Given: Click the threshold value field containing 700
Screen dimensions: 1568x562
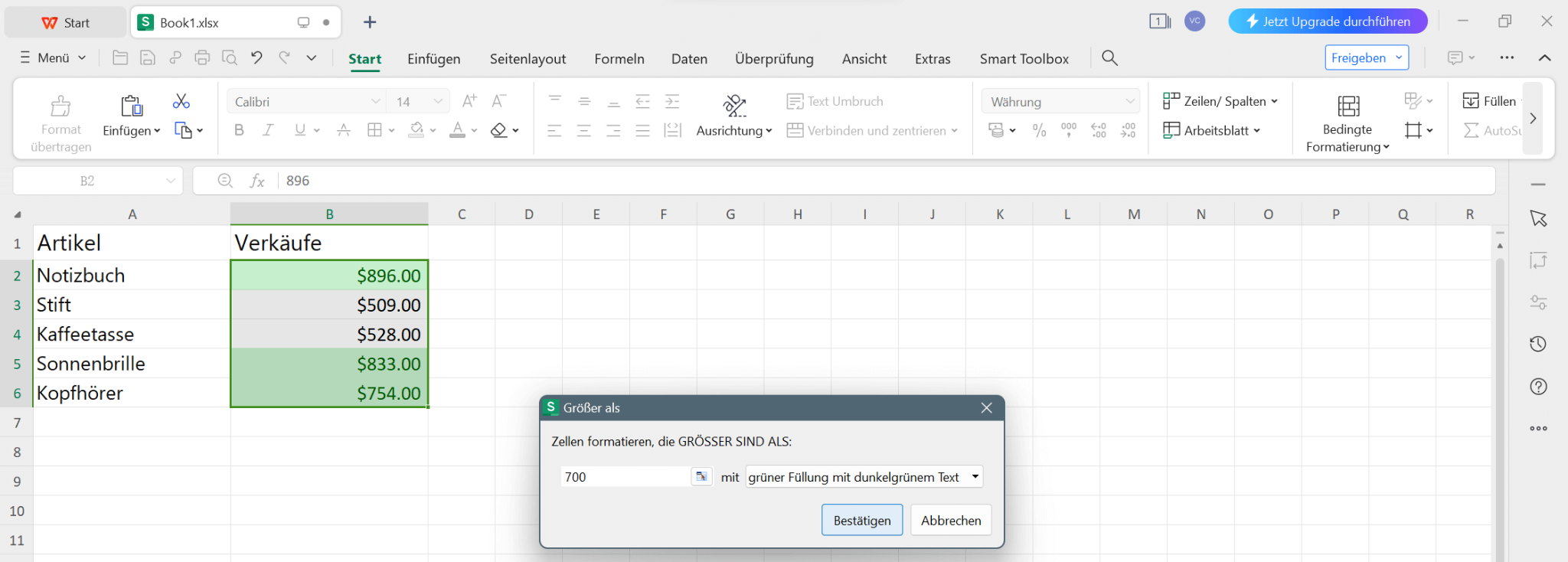Looking at the screenshot, I should pos(624,477).
